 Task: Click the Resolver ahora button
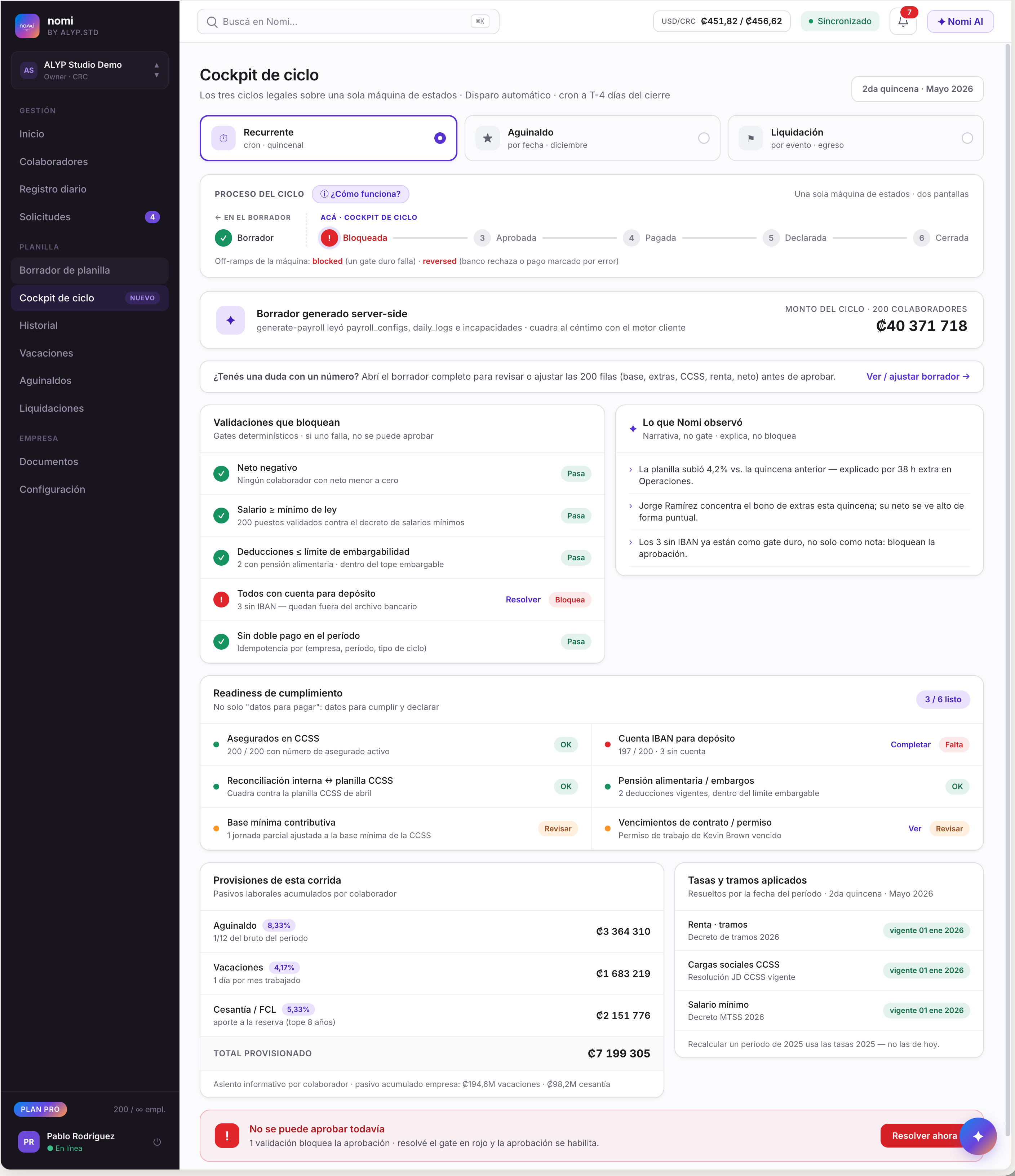click(924, 1136)
